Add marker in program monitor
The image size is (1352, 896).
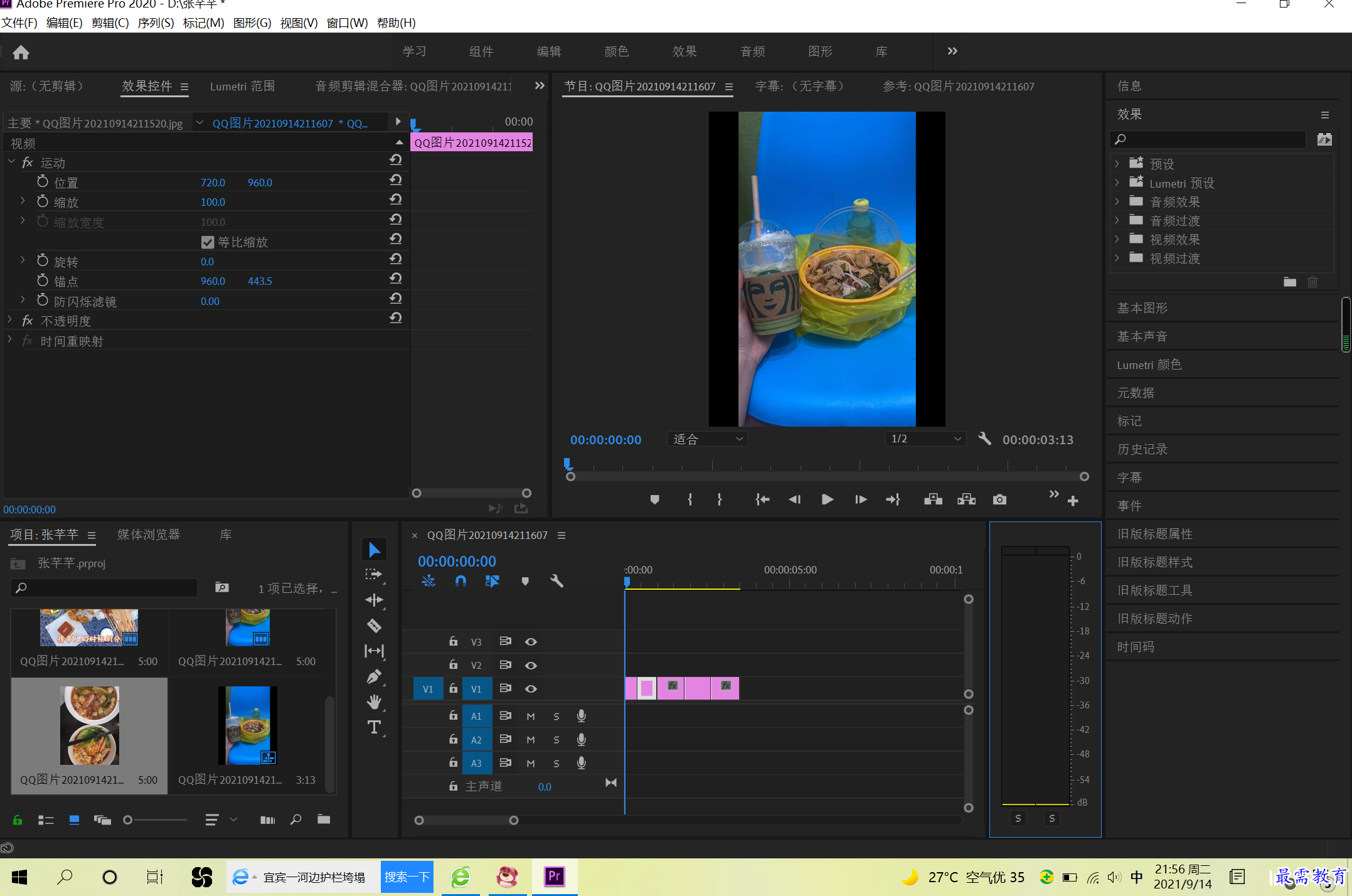pos(654,500)
